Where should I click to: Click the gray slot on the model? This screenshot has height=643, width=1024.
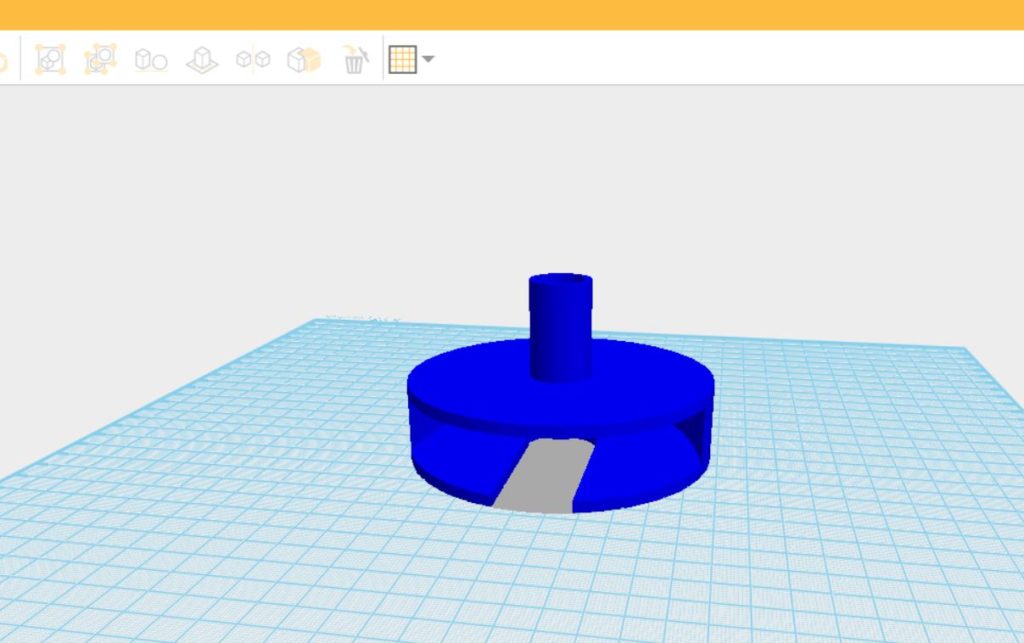pyautogui.click(x=544, y=475)
